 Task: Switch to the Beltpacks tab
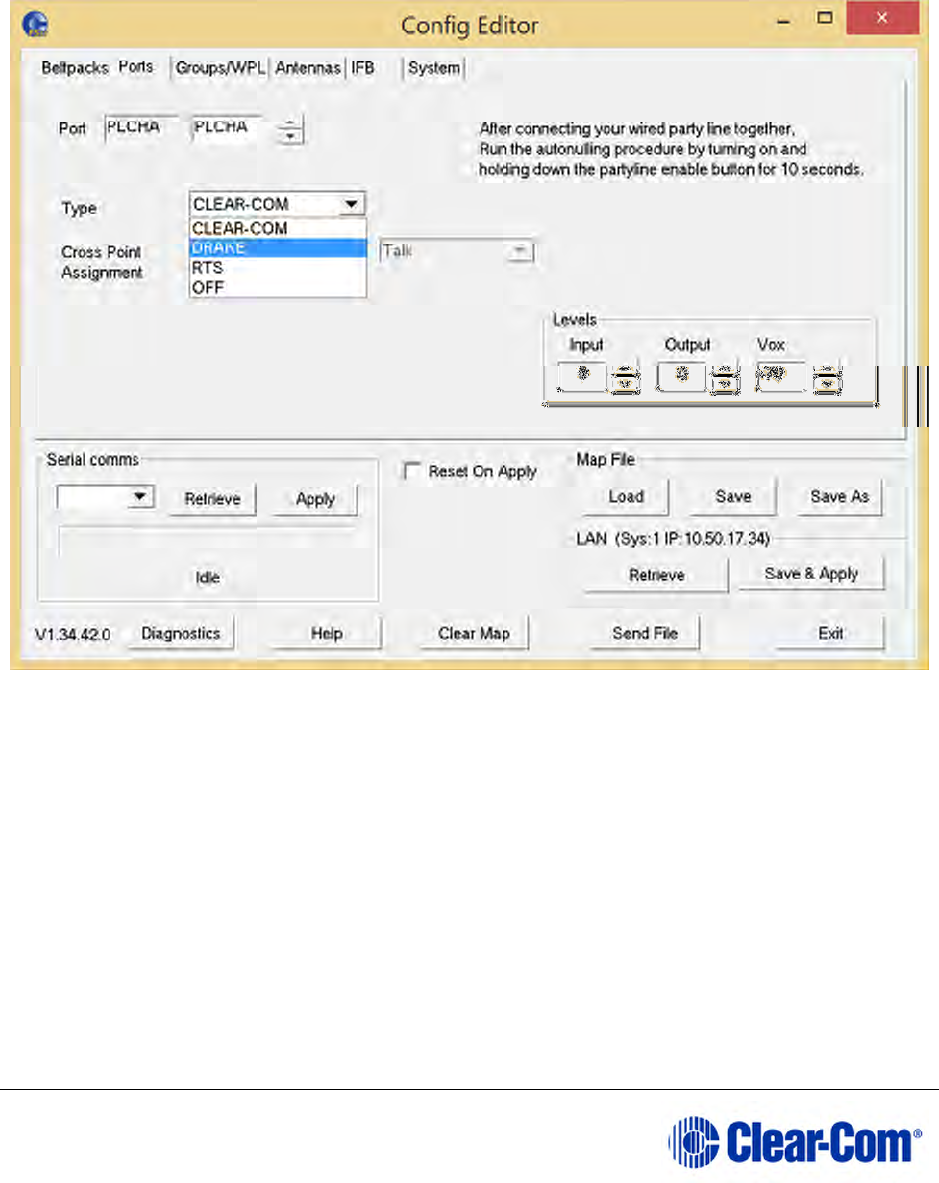(x=75, y=68)
